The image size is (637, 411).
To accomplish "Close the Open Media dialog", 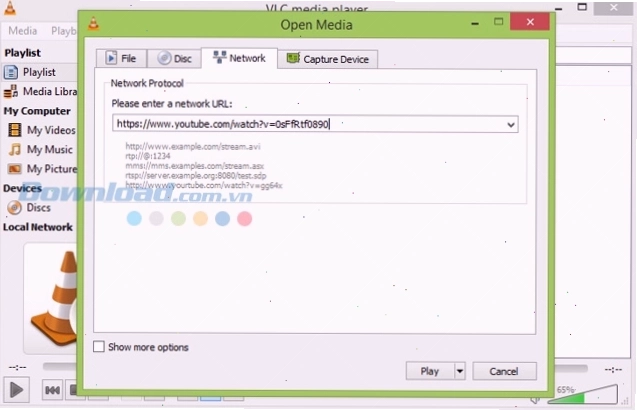I will [530, 22].
